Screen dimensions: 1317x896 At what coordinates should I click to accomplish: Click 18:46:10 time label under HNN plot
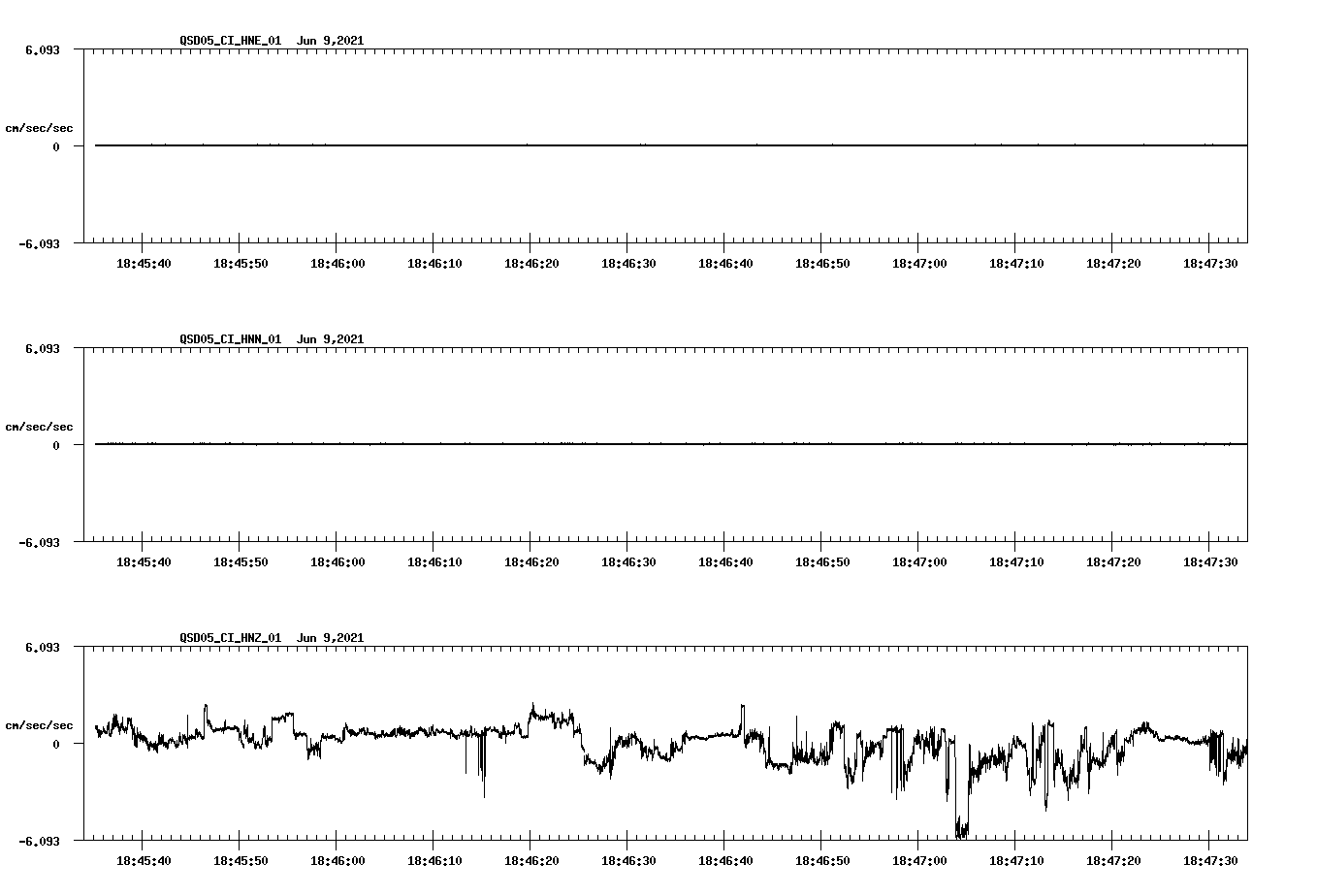(434, 562)
